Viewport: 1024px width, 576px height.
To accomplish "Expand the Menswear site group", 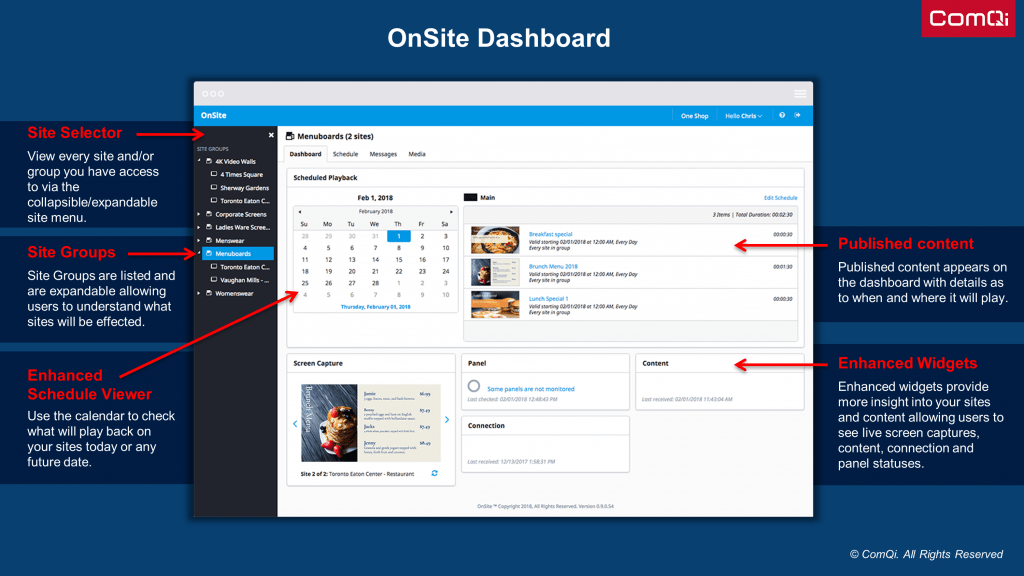I will click(197, 242).
